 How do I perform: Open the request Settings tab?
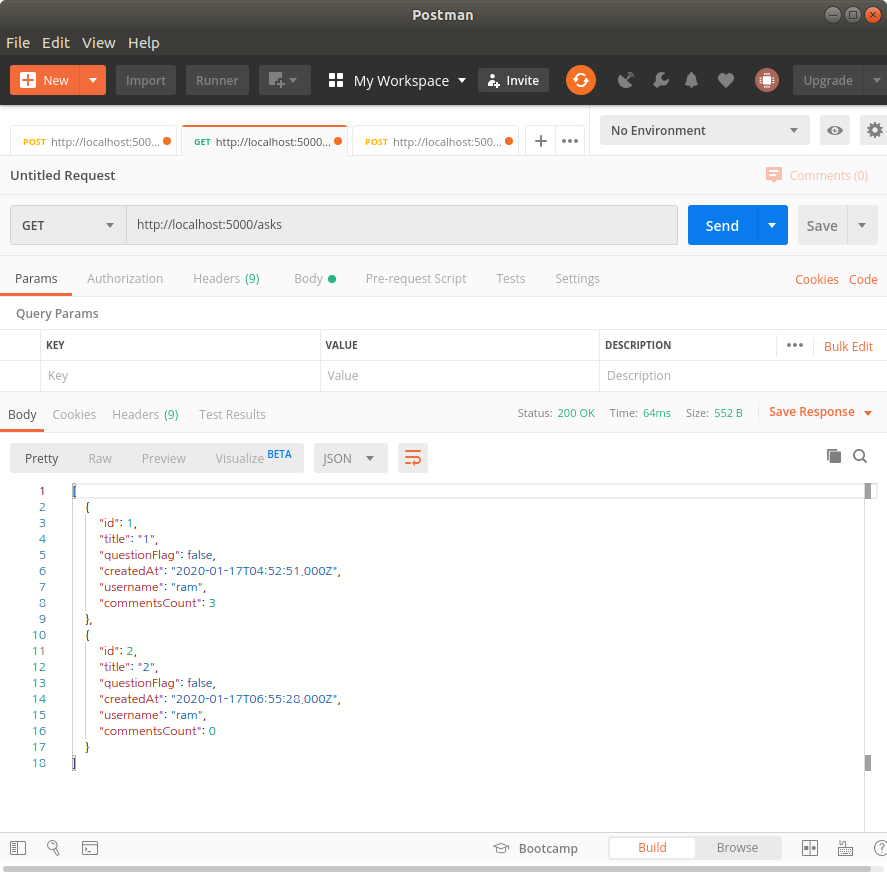(x=577, y=279)
